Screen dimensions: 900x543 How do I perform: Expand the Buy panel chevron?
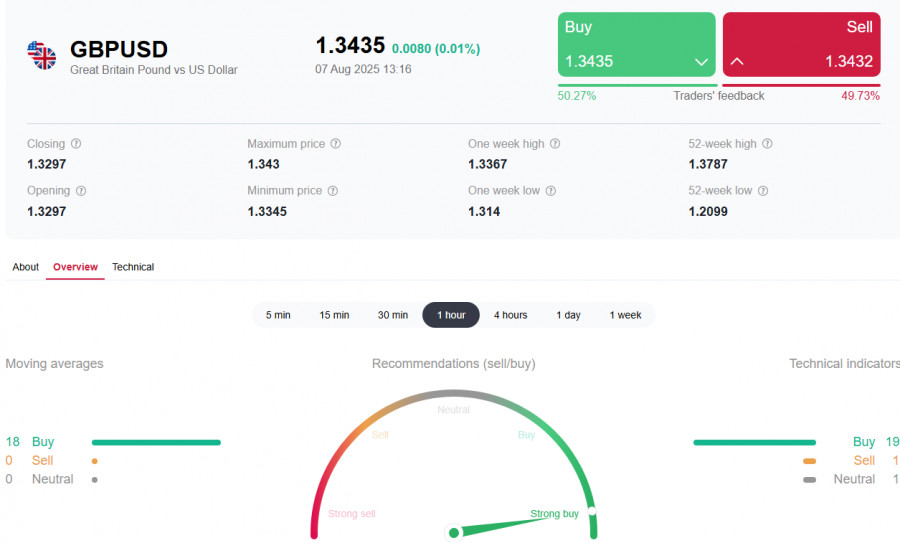pyautogui.click(x=701, y=62)
